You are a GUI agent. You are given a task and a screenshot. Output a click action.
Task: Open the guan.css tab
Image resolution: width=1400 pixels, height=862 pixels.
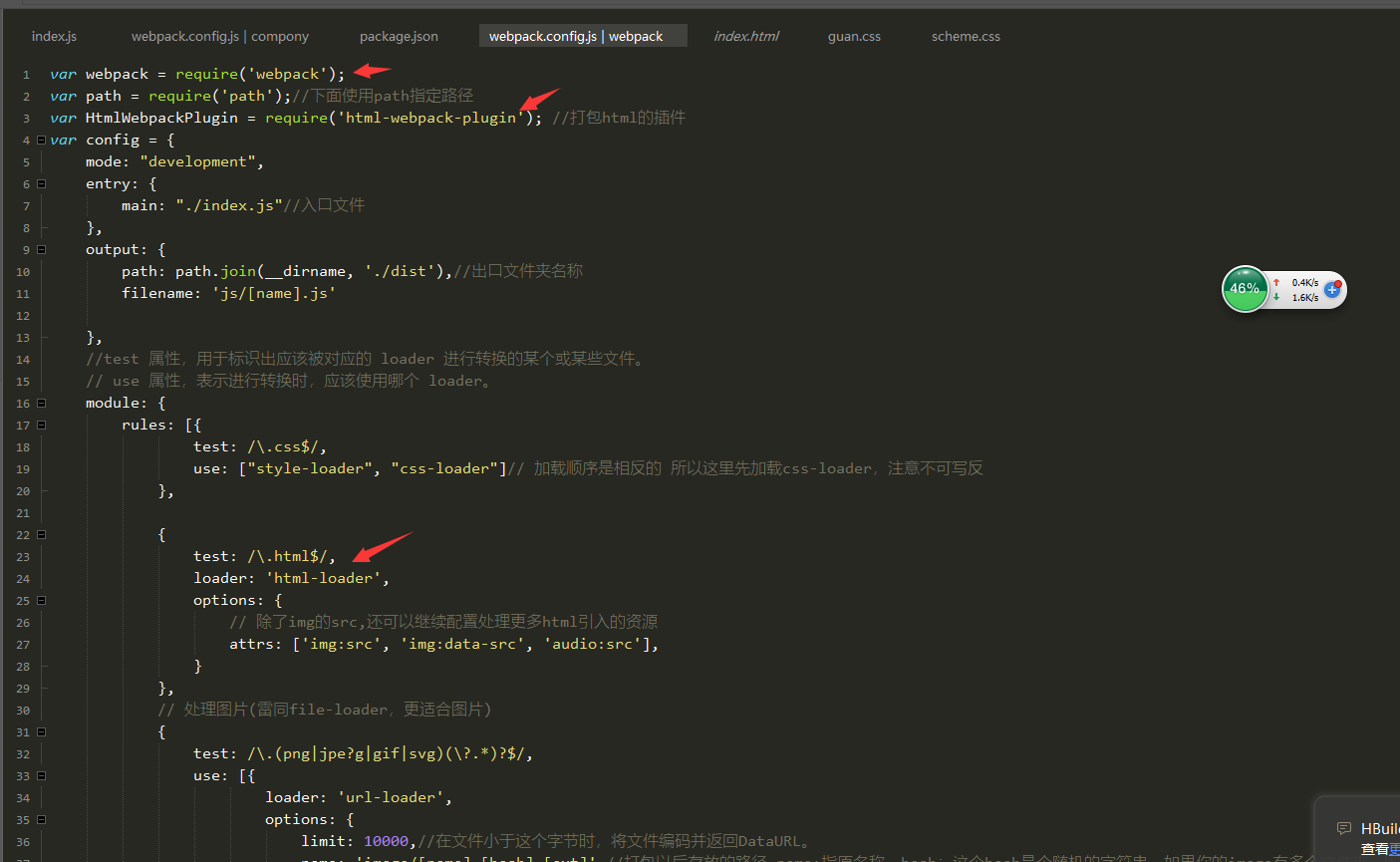[854, 37]
